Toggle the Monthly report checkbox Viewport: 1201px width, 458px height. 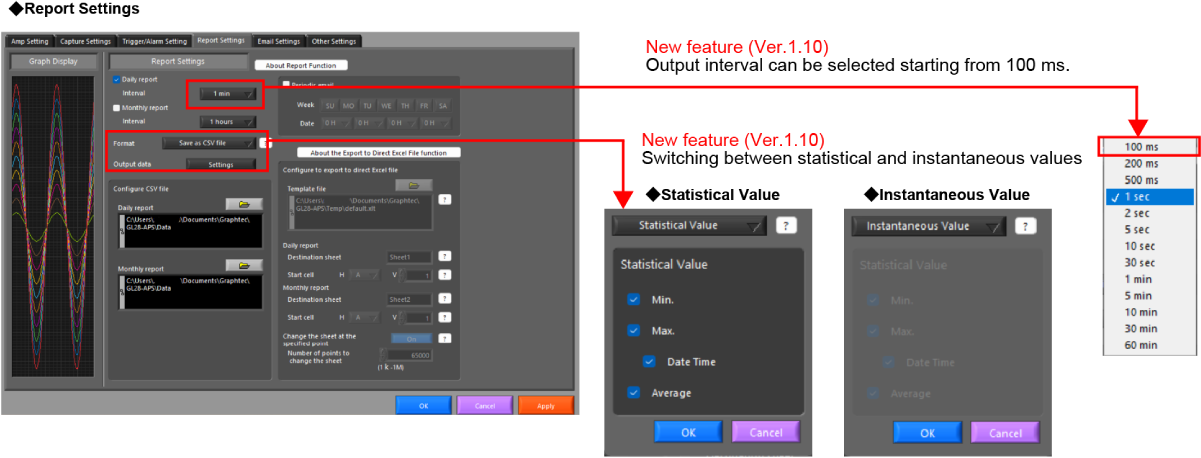(x=117, y=107)
